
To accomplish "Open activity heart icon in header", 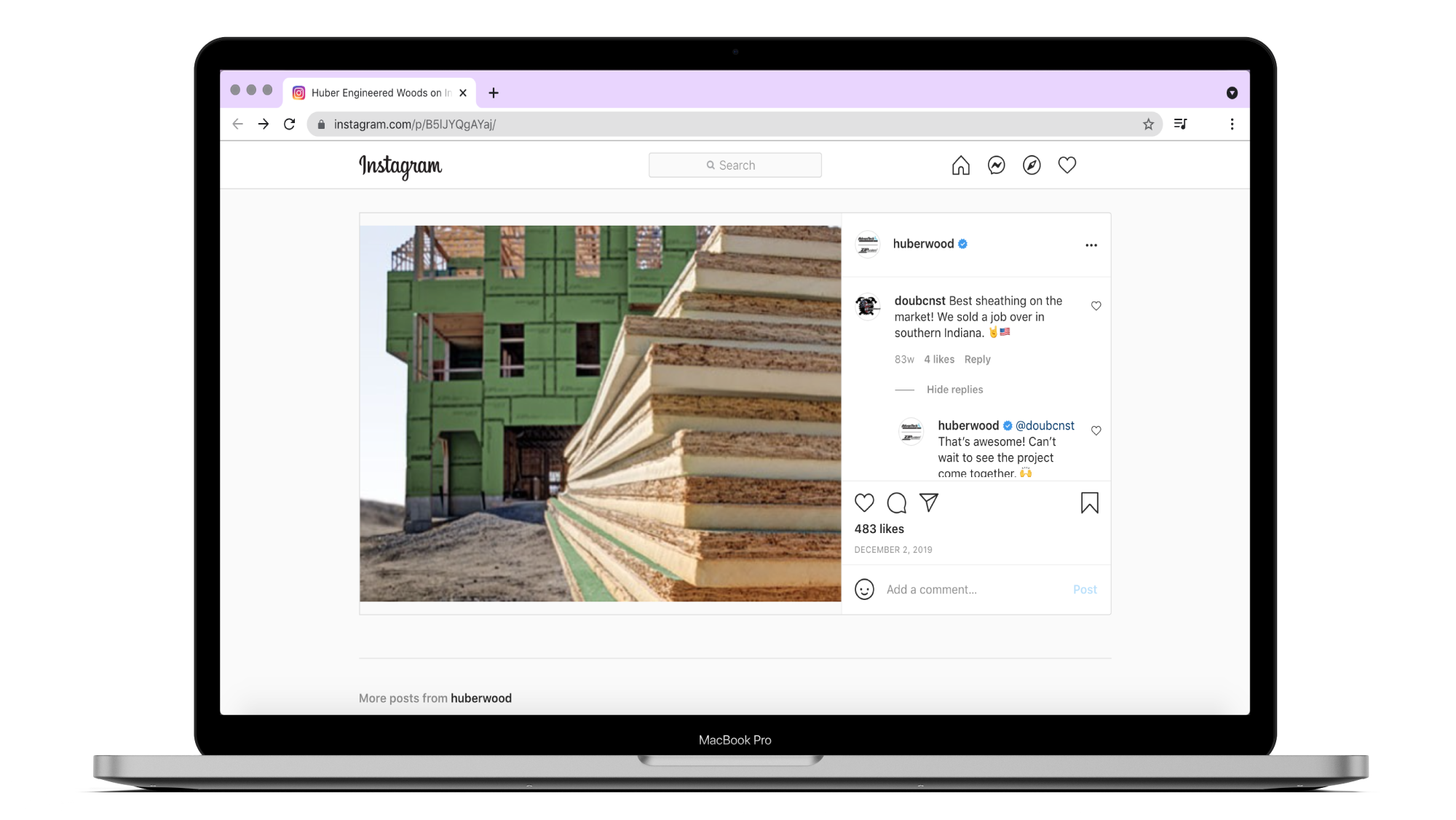I will click(1067, 165).
